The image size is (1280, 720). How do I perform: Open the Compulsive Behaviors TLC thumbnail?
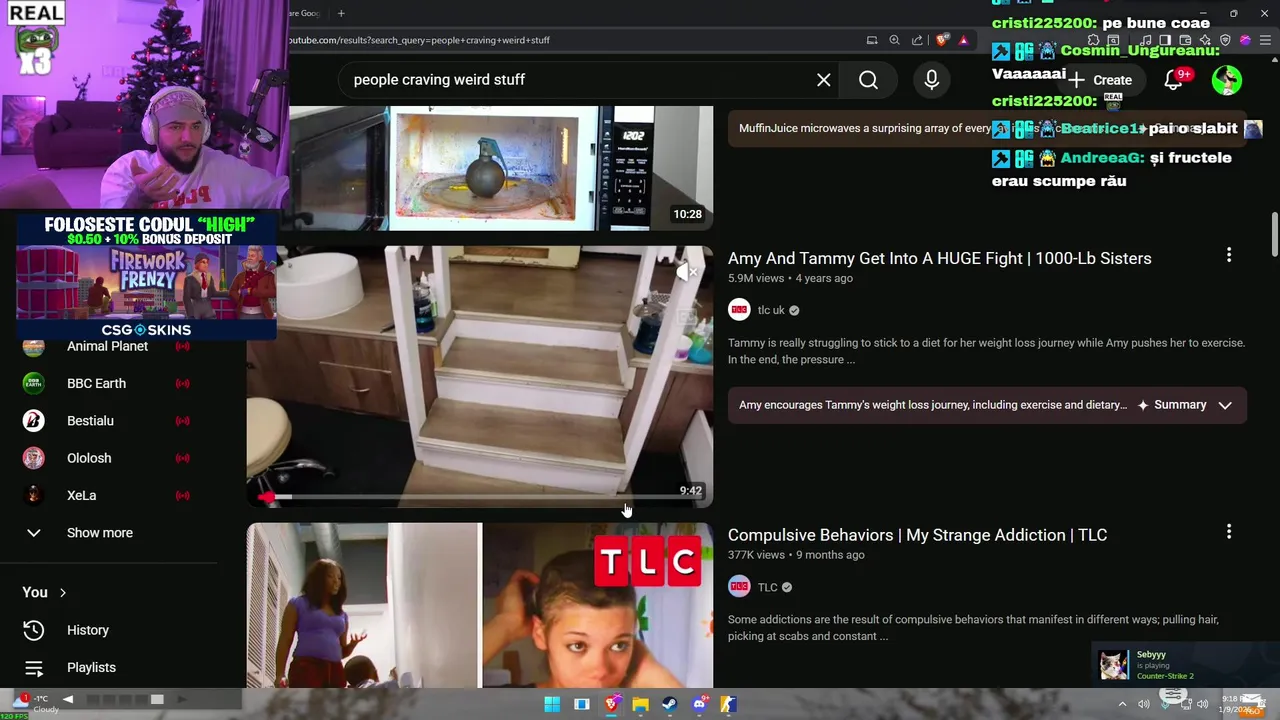point(480,605)
